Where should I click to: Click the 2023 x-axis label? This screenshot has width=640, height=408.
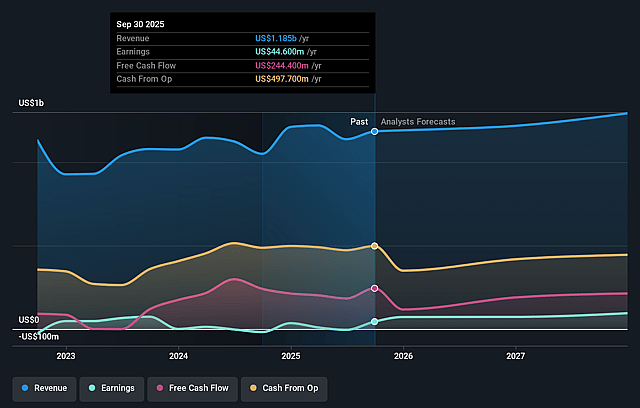point(66,355)
